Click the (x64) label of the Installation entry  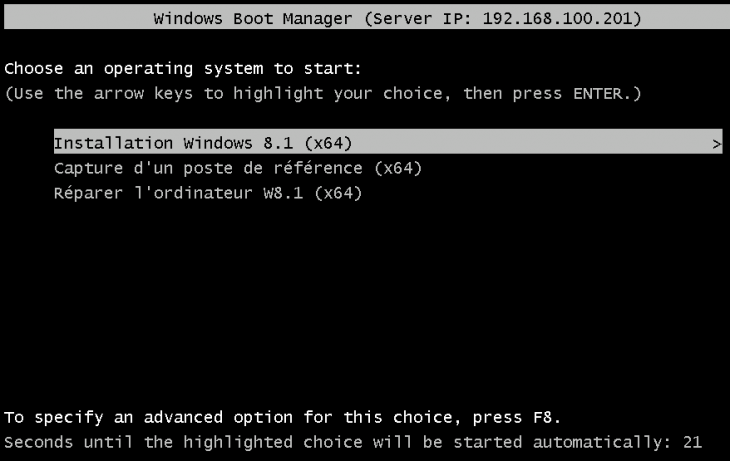(x=328, y=143)
